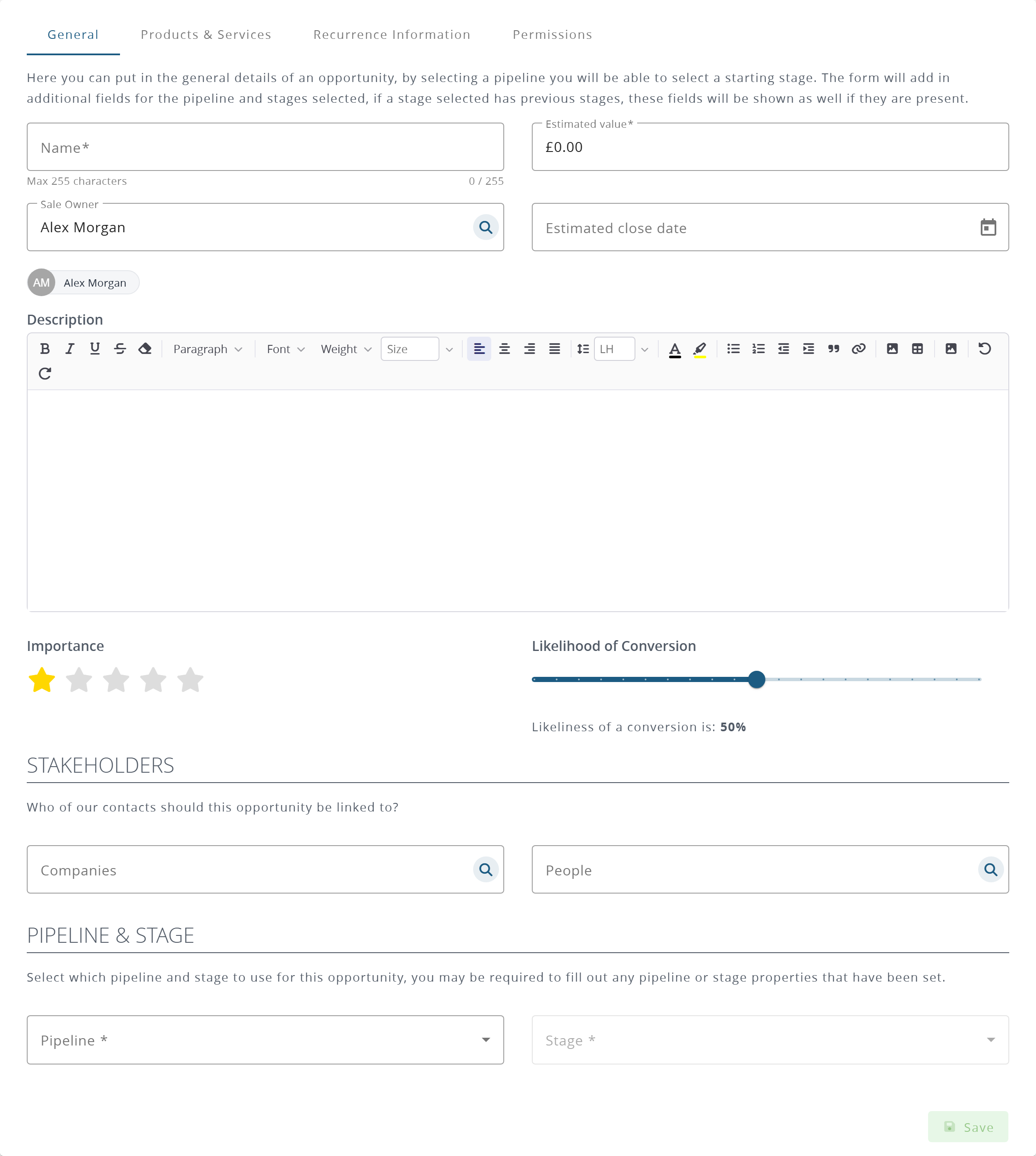This screenshot has width=1036, height=1156.
Task: Open the Font dropdown
Action: coord(286,349)
